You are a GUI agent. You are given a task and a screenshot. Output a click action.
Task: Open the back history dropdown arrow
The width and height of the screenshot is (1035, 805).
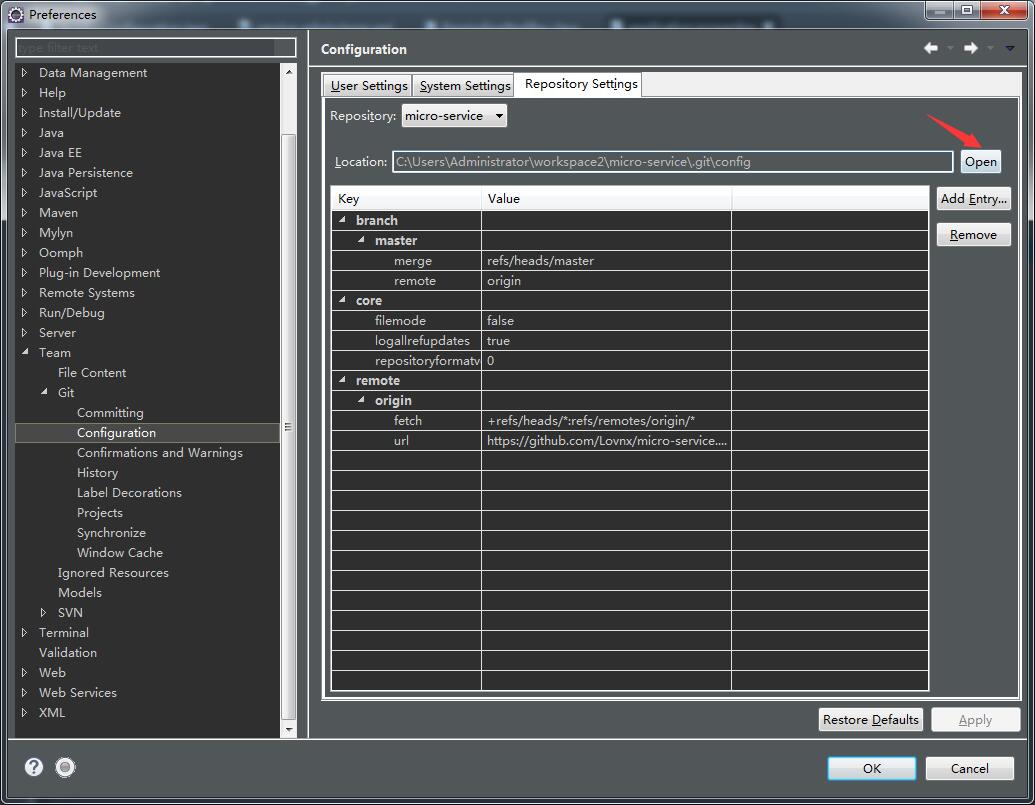(951, 48)
